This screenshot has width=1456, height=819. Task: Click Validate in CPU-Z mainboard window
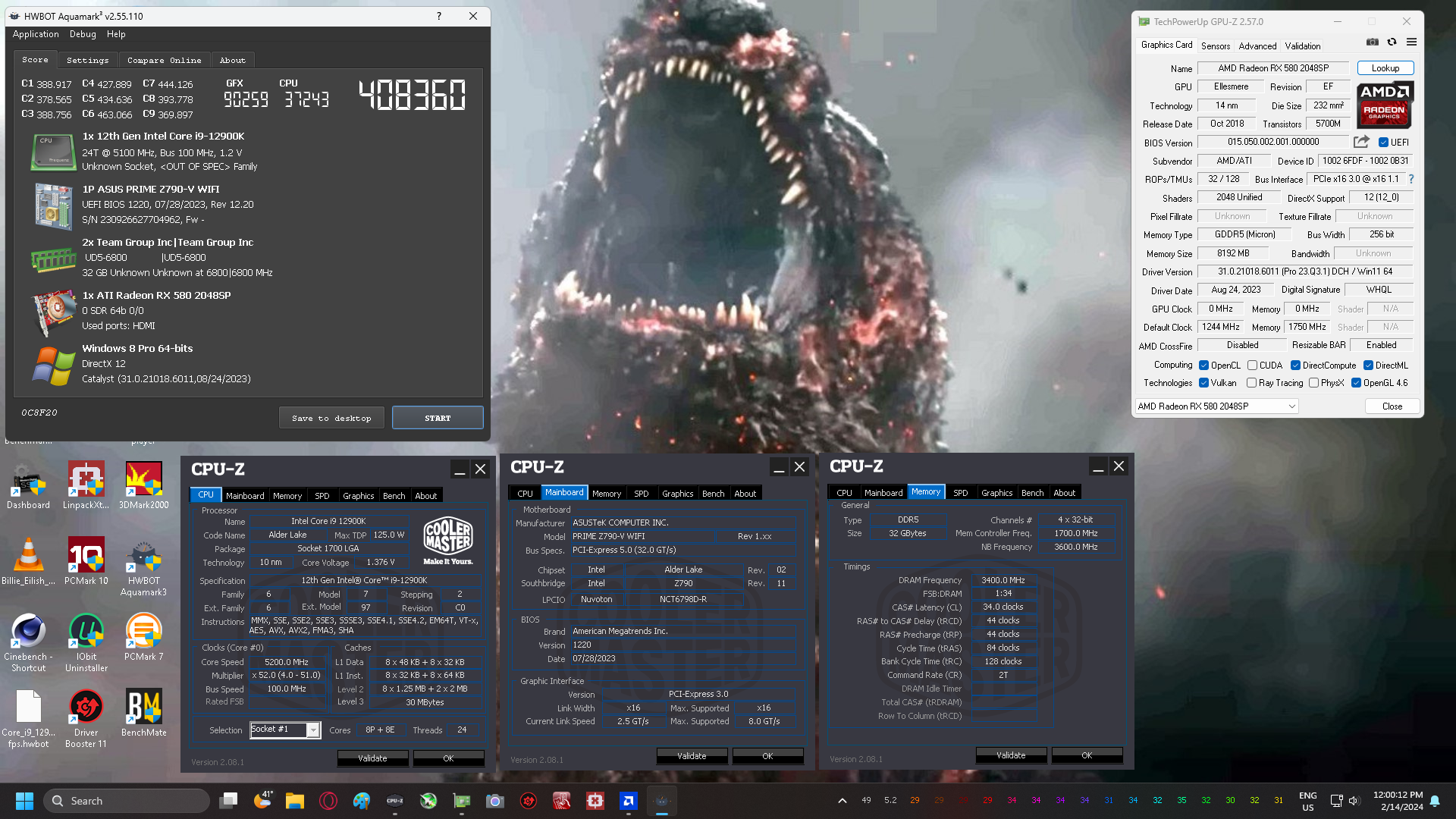[692, 756]
